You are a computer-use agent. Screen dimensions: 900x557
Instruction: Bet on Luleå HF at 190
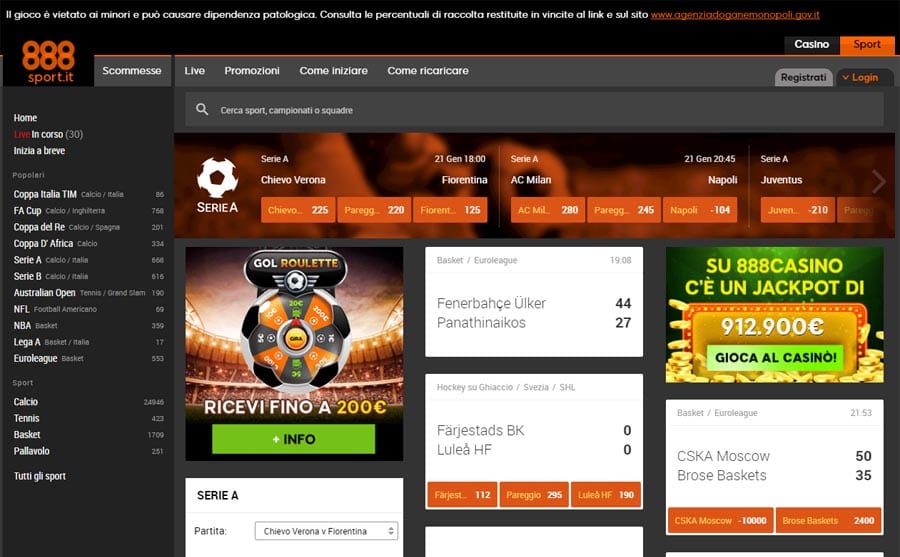tap(606, 494)
